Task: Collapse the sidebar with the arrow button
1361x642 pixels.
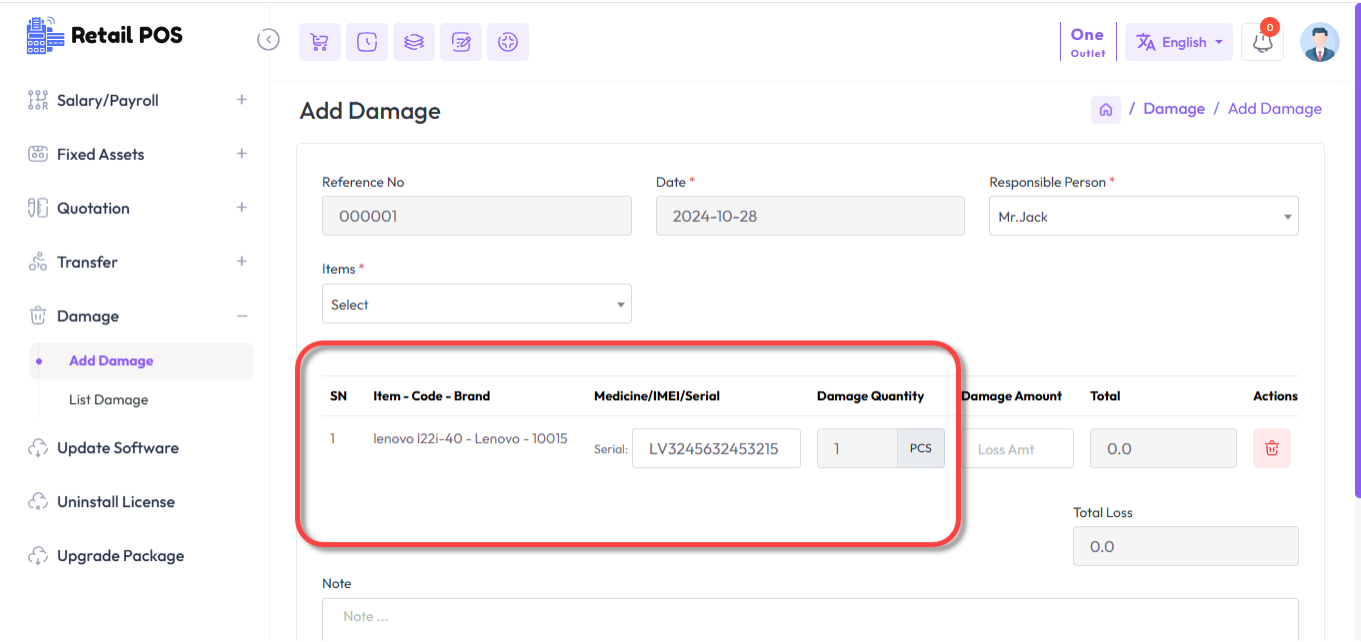Action: point(268,40)
